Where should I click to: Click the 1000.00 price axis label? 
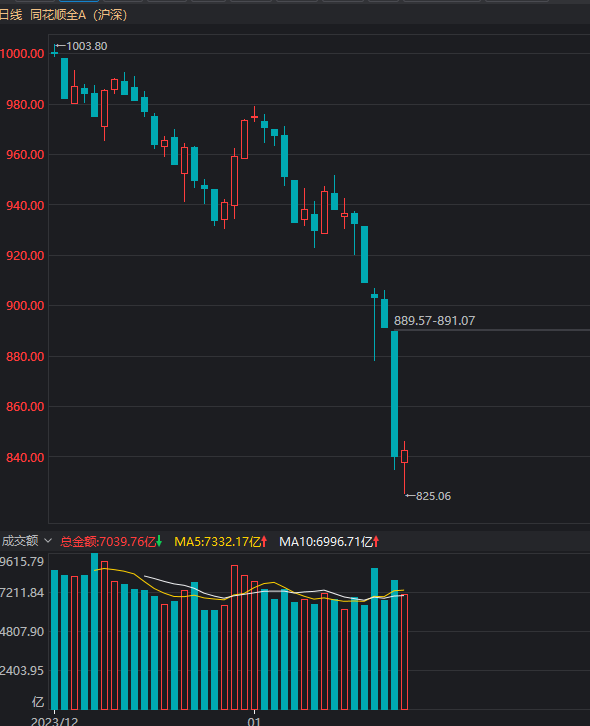click(22, 53)
